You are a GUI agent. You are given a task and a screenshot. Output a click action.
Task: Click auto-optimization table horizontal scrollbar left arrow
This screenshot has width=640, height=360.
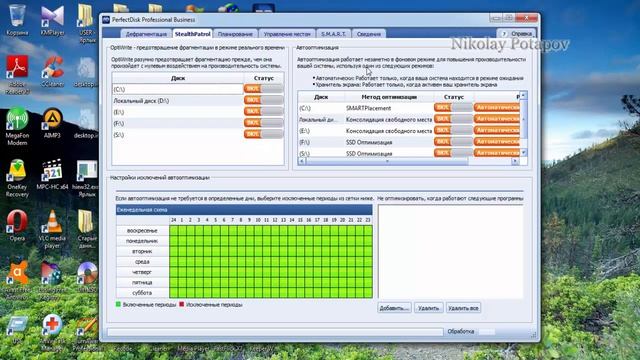coord(302,161)
